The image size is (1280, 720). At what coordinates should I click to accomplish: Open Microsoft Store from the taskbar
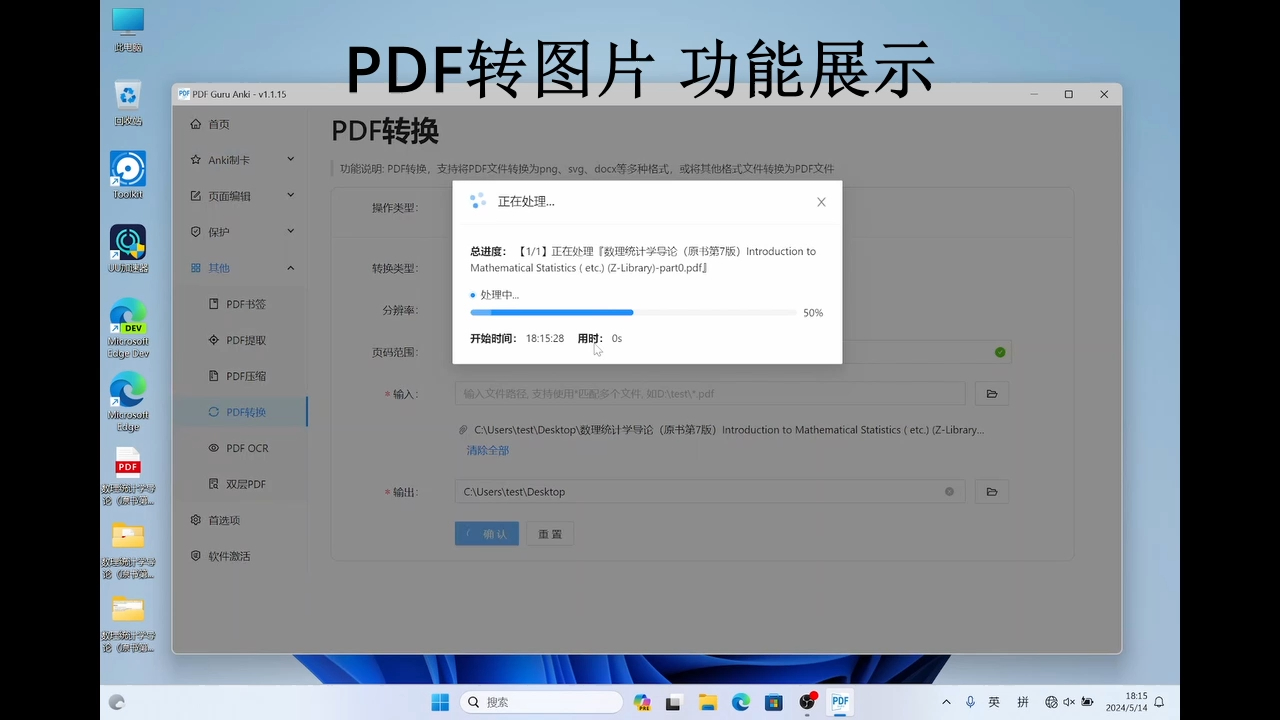click(774, 702)
